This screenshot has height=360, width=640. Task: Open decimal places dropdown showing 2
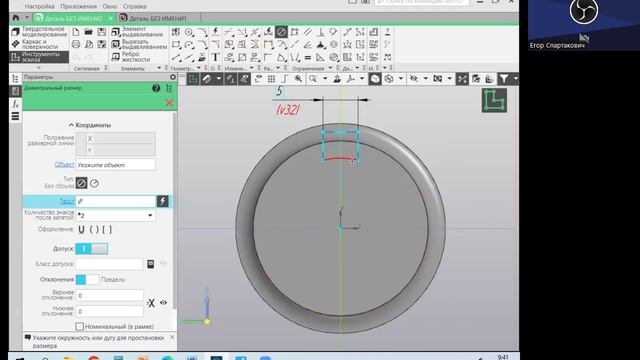coord(150,216)
